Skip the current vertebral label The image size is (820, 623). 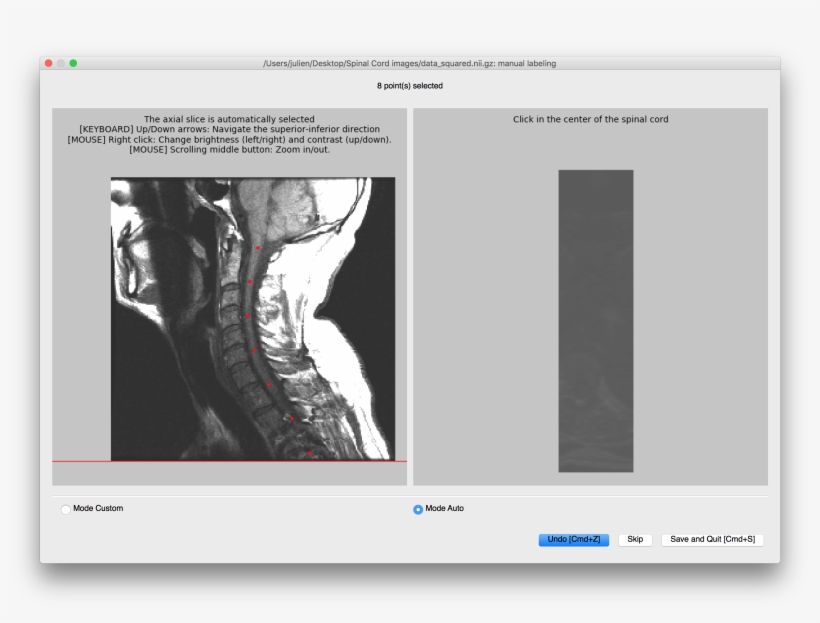tap(635, 539)
